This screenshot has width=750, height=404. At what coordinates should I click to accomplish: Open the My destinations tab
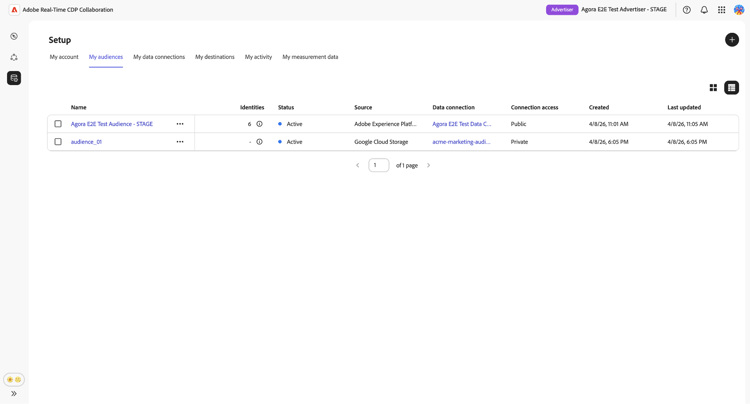[x=215, y=57]
